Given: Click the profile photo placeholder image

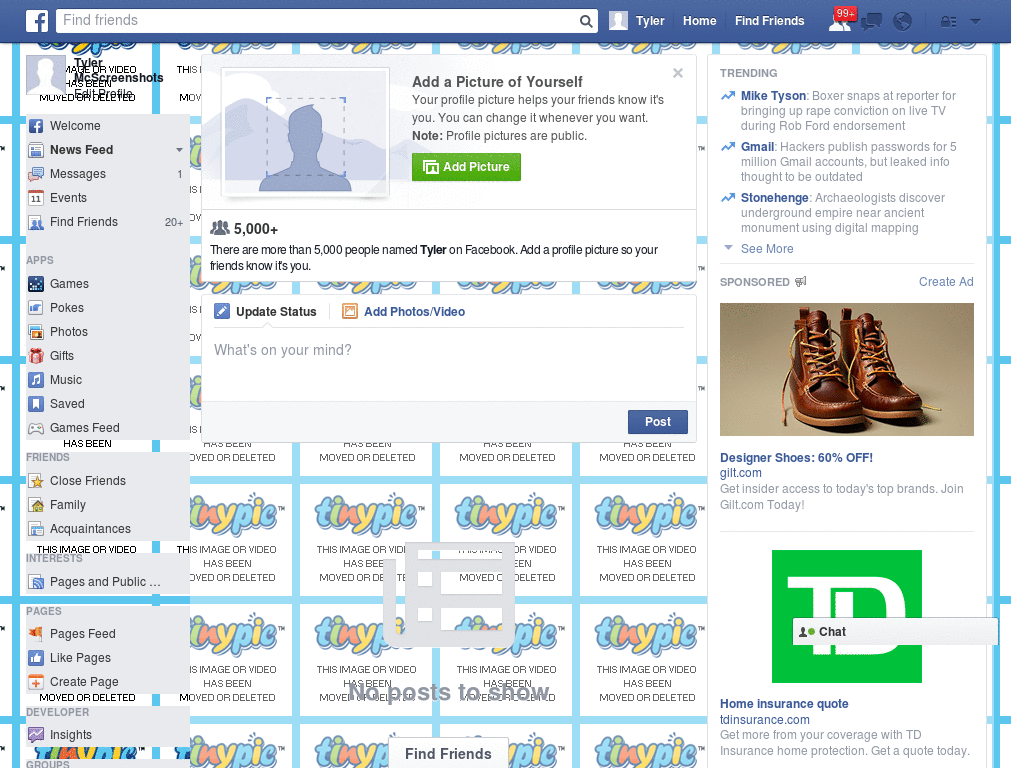Looking at the screenshot, I should [x=305, y=132].
